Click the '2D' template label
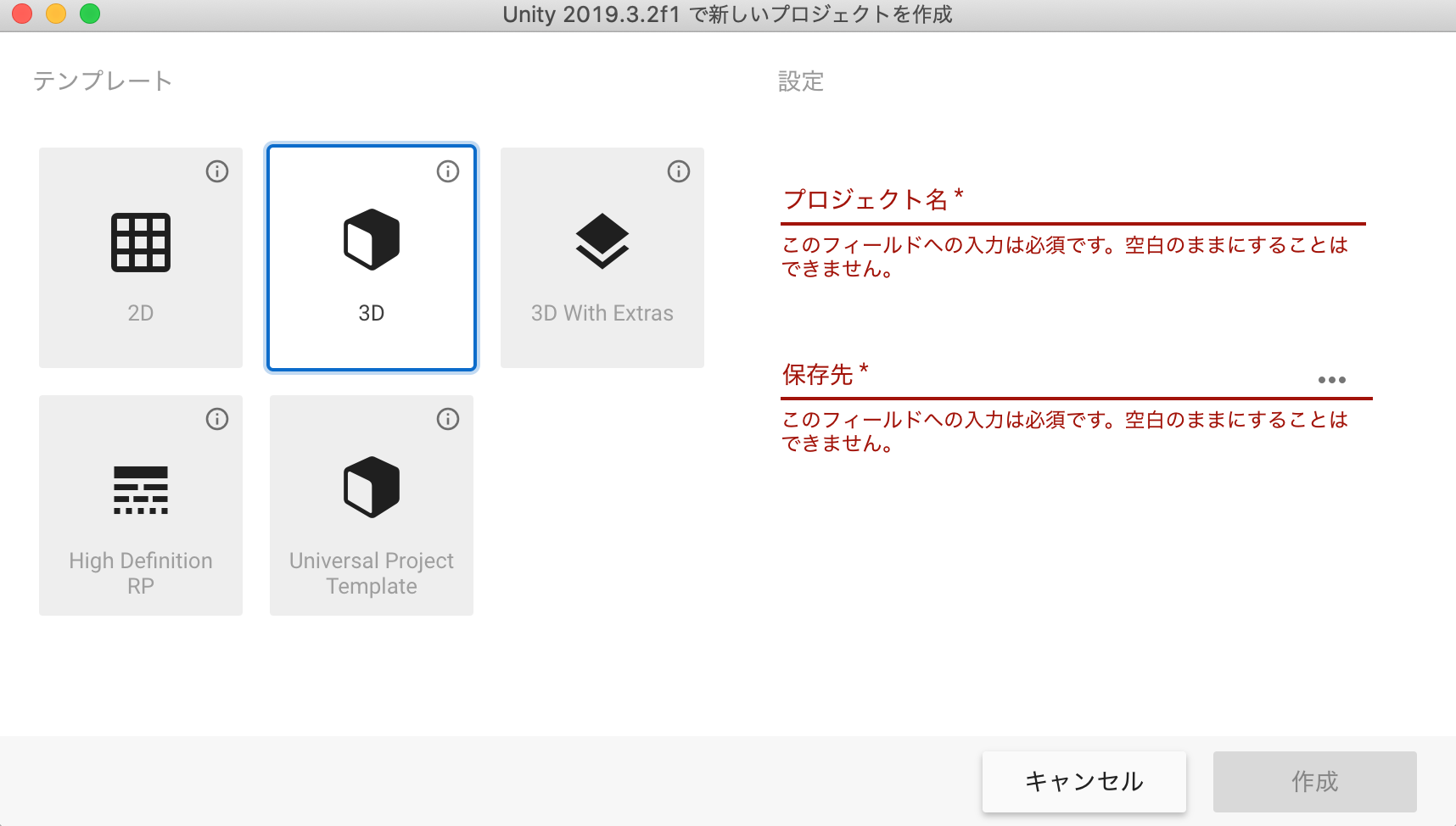Viewport: 1456px width, 826px height. click(x=141, y=313)
